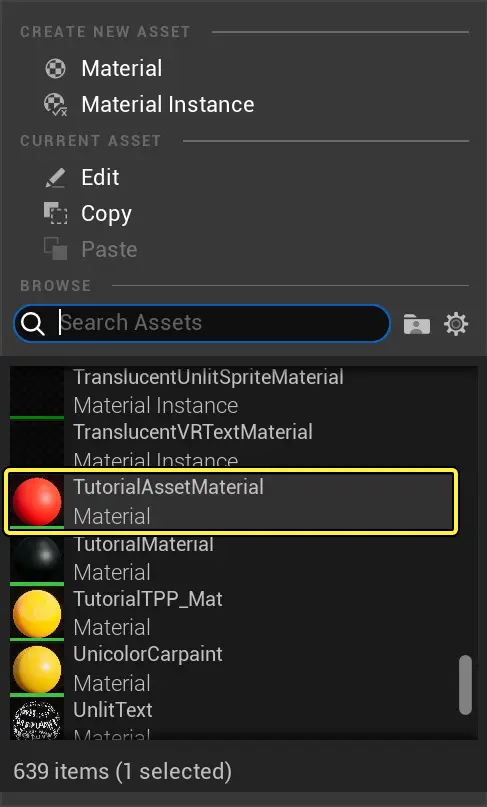Viewport: 487px width, 807px height.
Task: Click the Copy icon under Current Asset
Action: click(x=55, y=214)
